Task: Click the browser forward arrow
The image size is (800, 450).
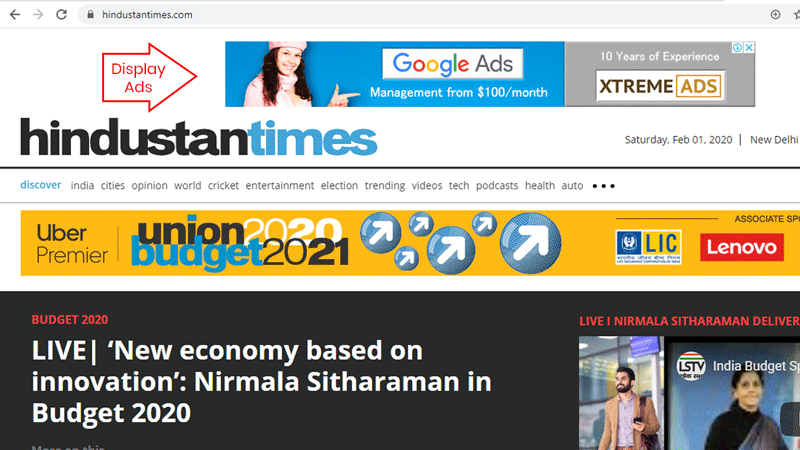Action: point(38,14)
